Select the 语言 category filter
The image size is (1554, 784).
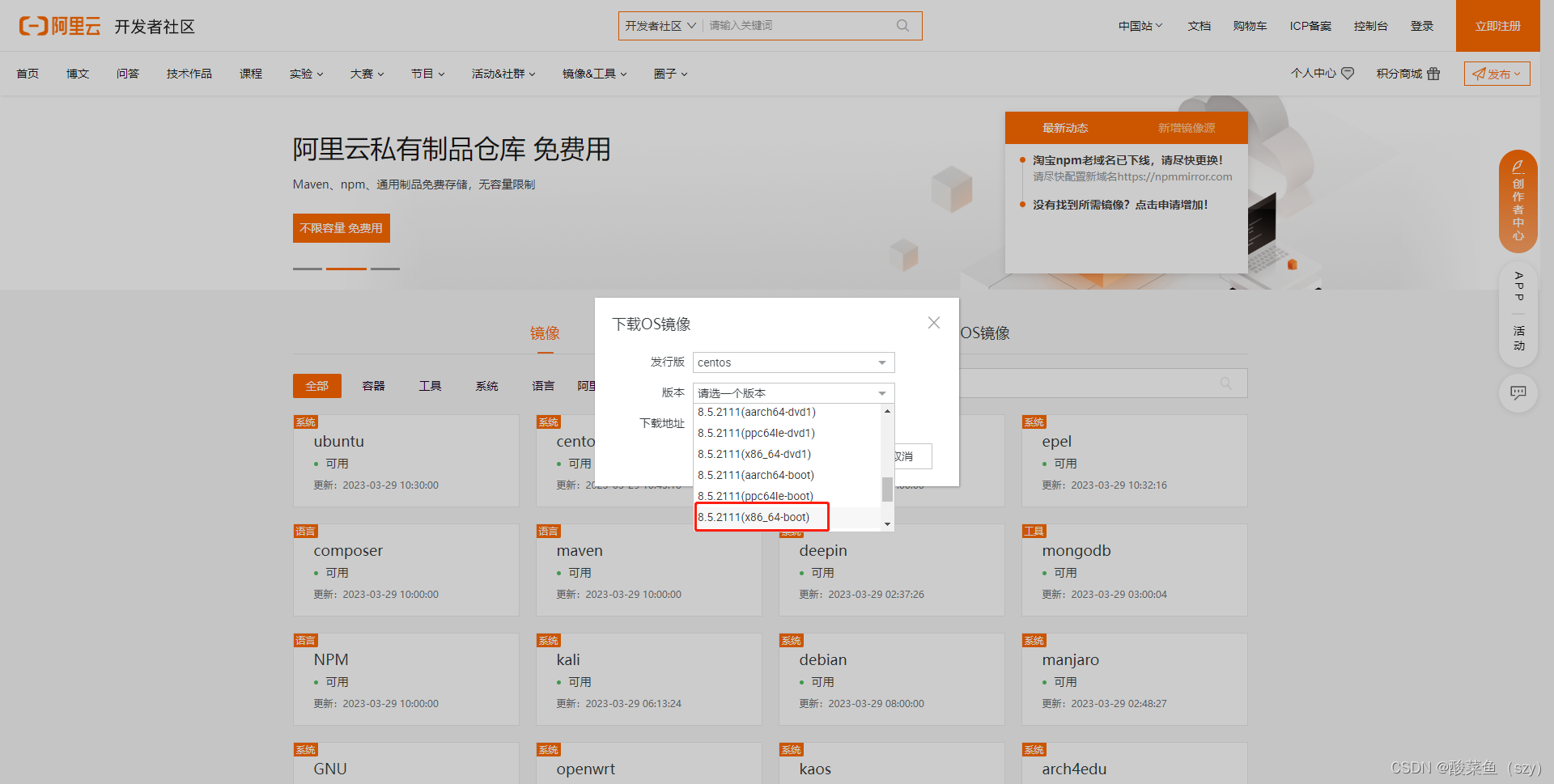(x=544, y=386)
